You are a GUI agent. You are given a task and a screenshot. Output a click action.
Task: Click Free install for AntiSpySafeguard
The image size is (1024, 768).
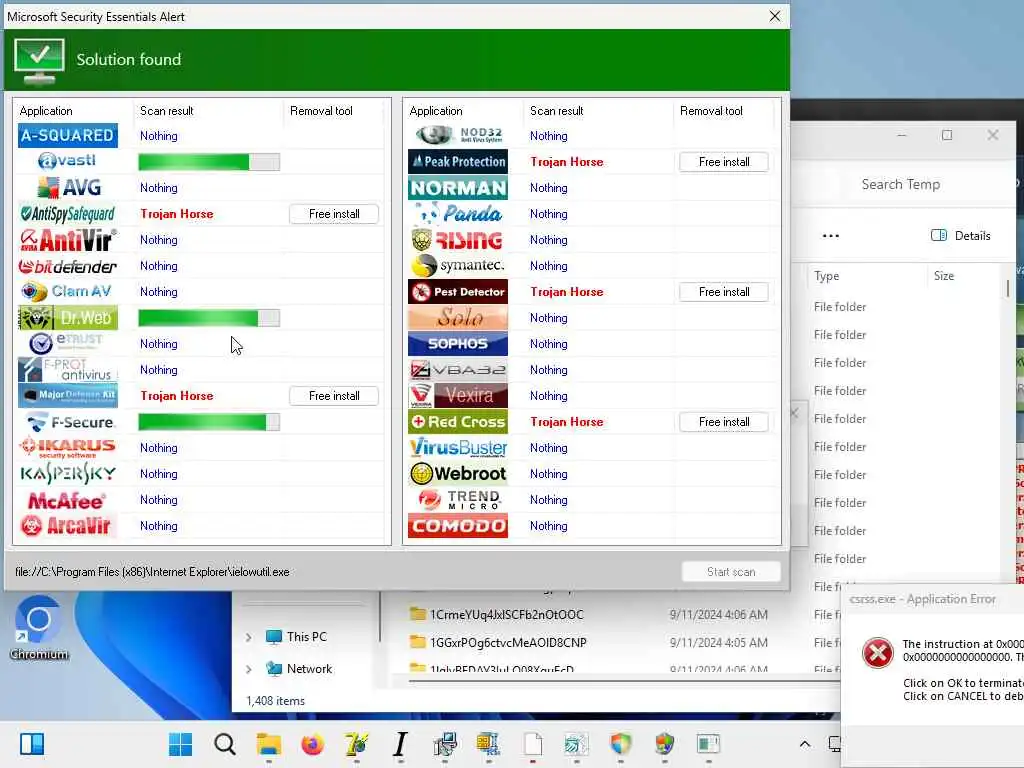(x=334, y=214)
